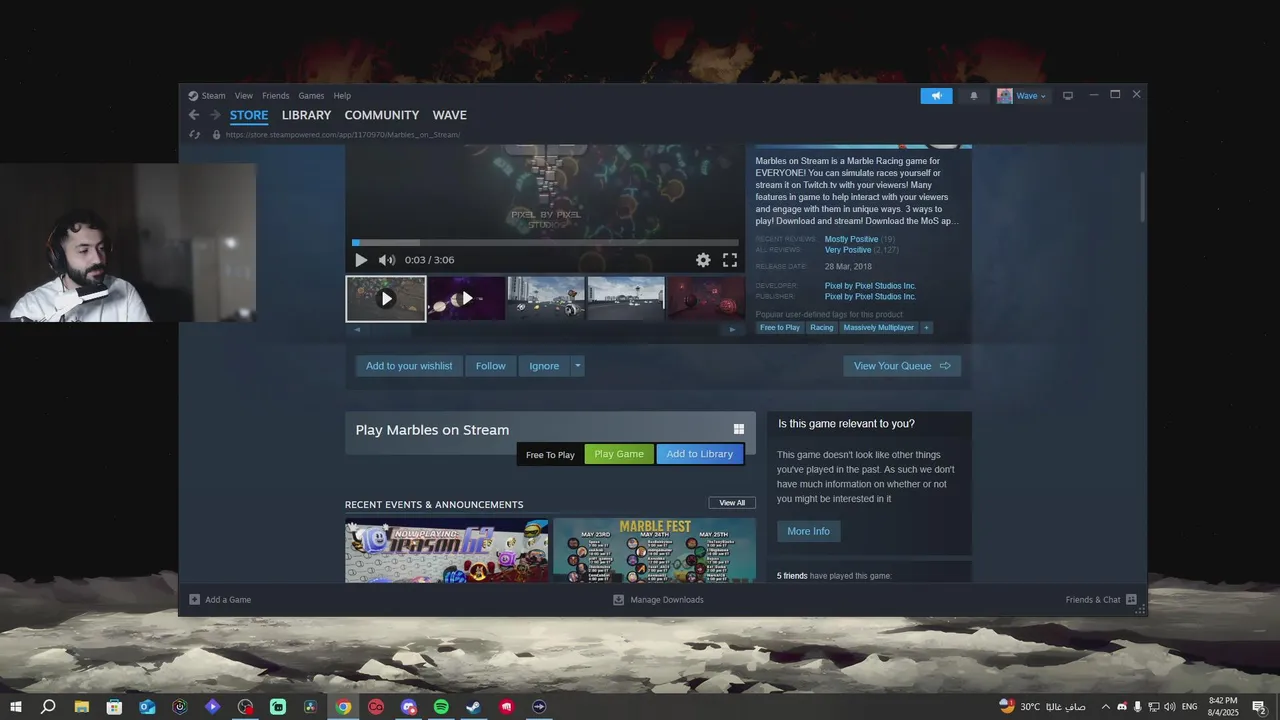Click Add to Library button

click(x=700, y=454)
